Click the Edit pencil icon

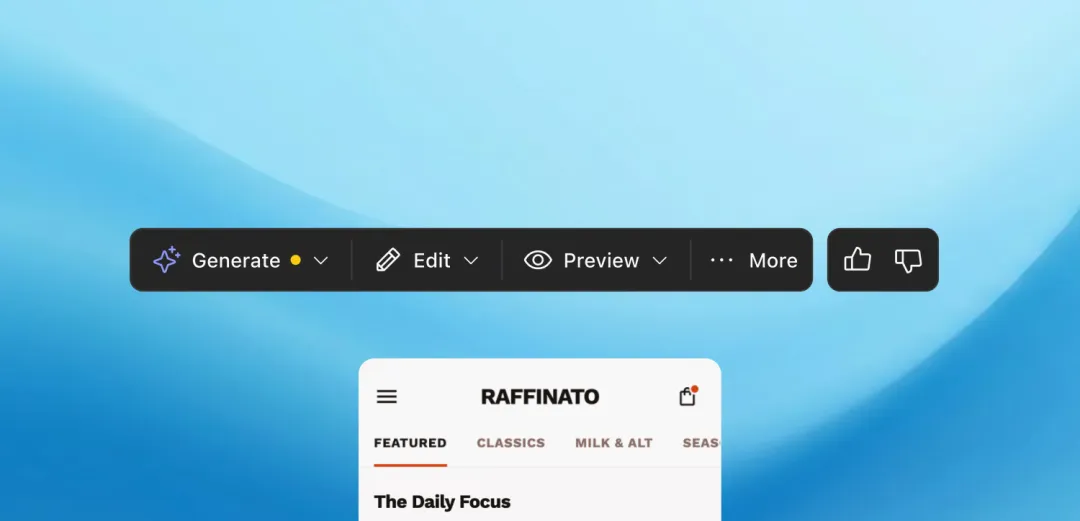point(388,260)
